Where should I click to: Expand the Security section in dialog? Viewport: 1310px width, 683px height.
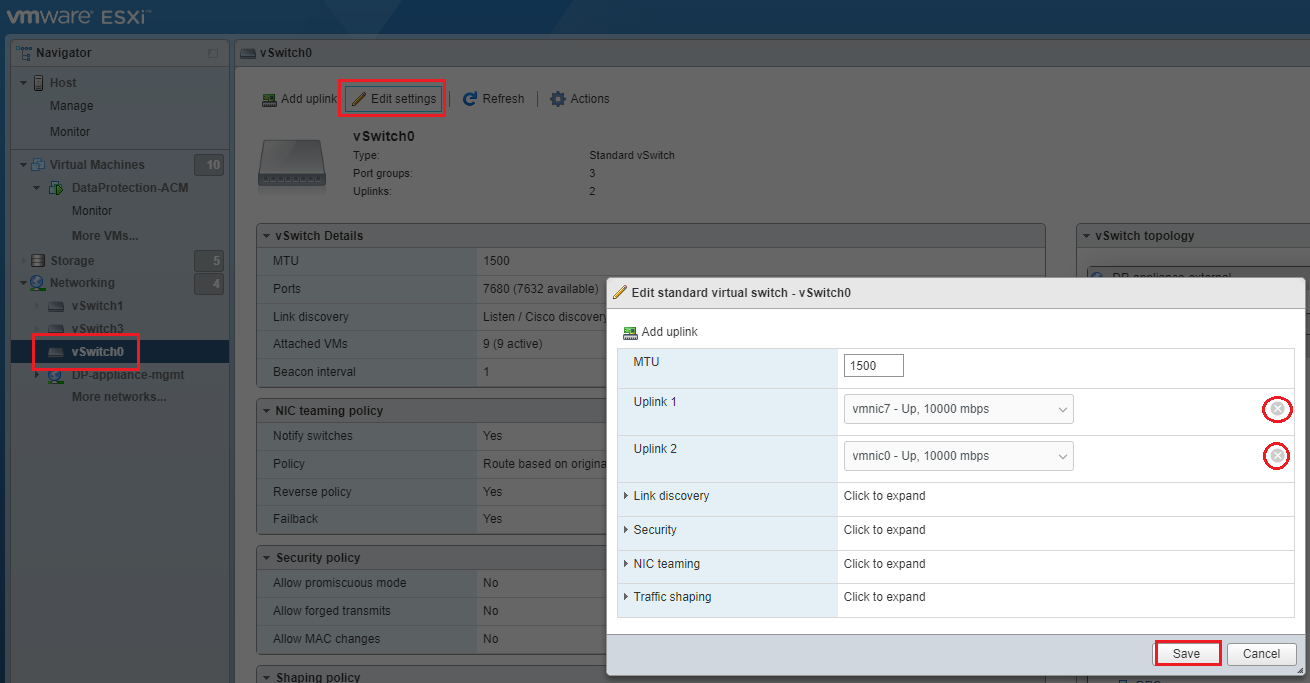point(654,530)
